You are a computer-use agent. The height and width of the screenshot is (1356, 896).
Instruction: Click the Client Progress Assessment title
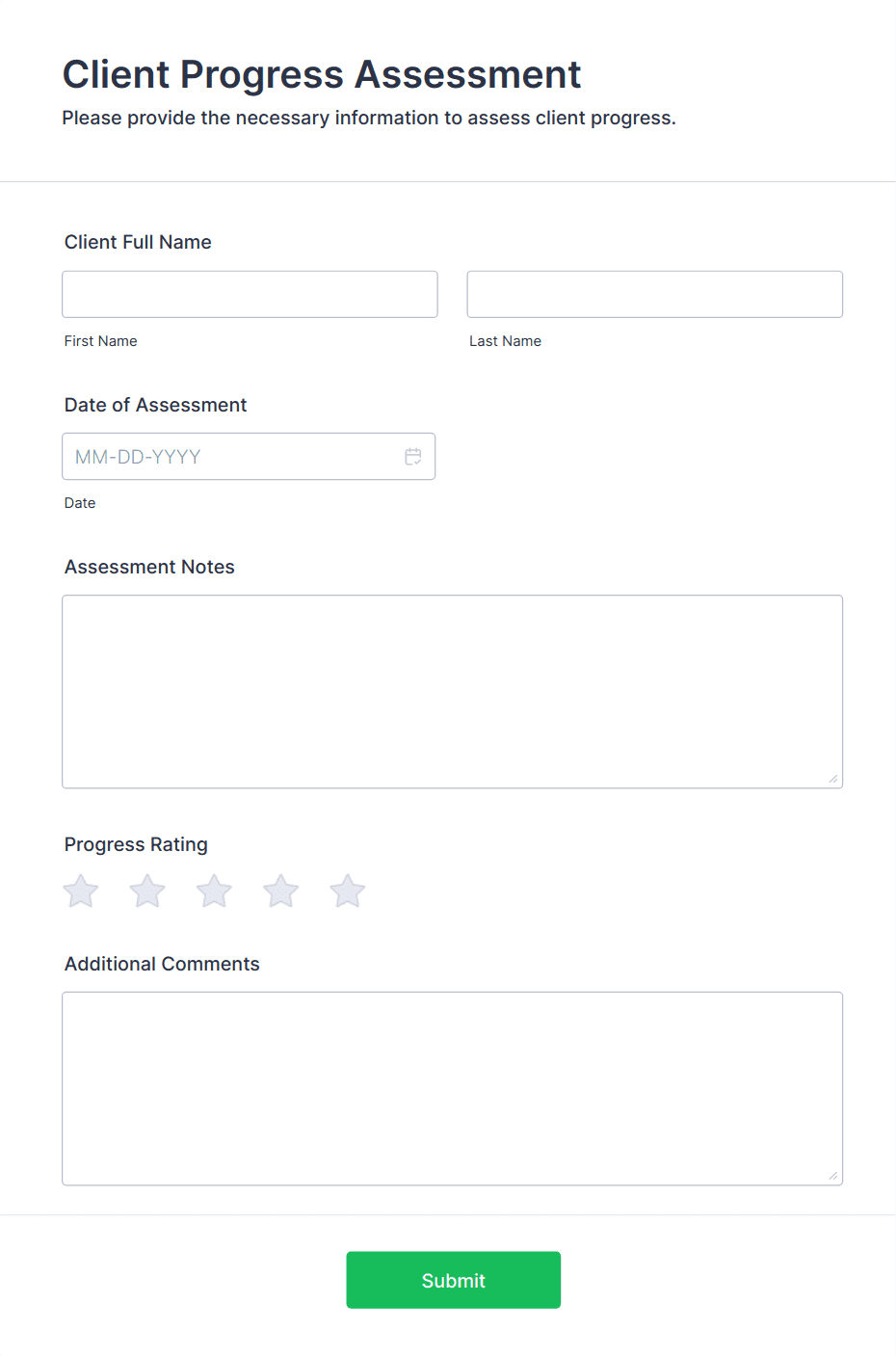click(x=322, y=74)
